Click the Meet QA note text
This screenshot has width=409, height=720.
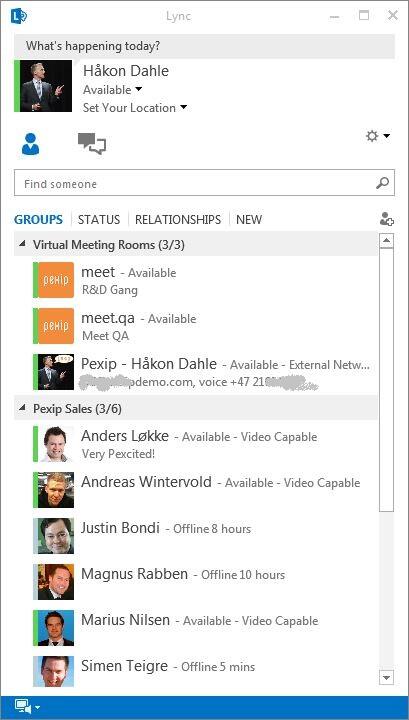106,336
